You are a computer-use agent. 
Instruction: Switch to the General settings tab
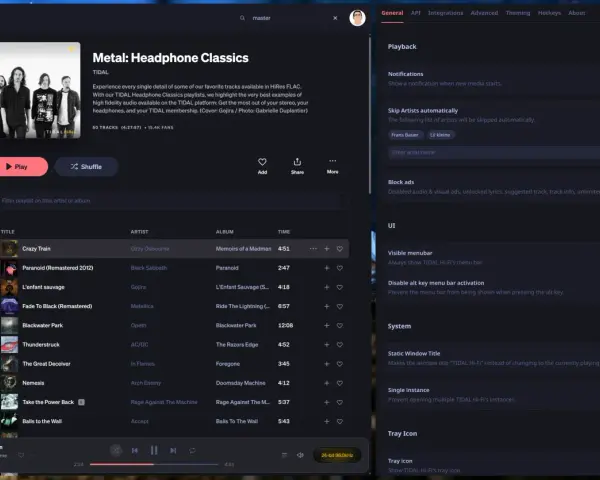[x=392, y=13]
